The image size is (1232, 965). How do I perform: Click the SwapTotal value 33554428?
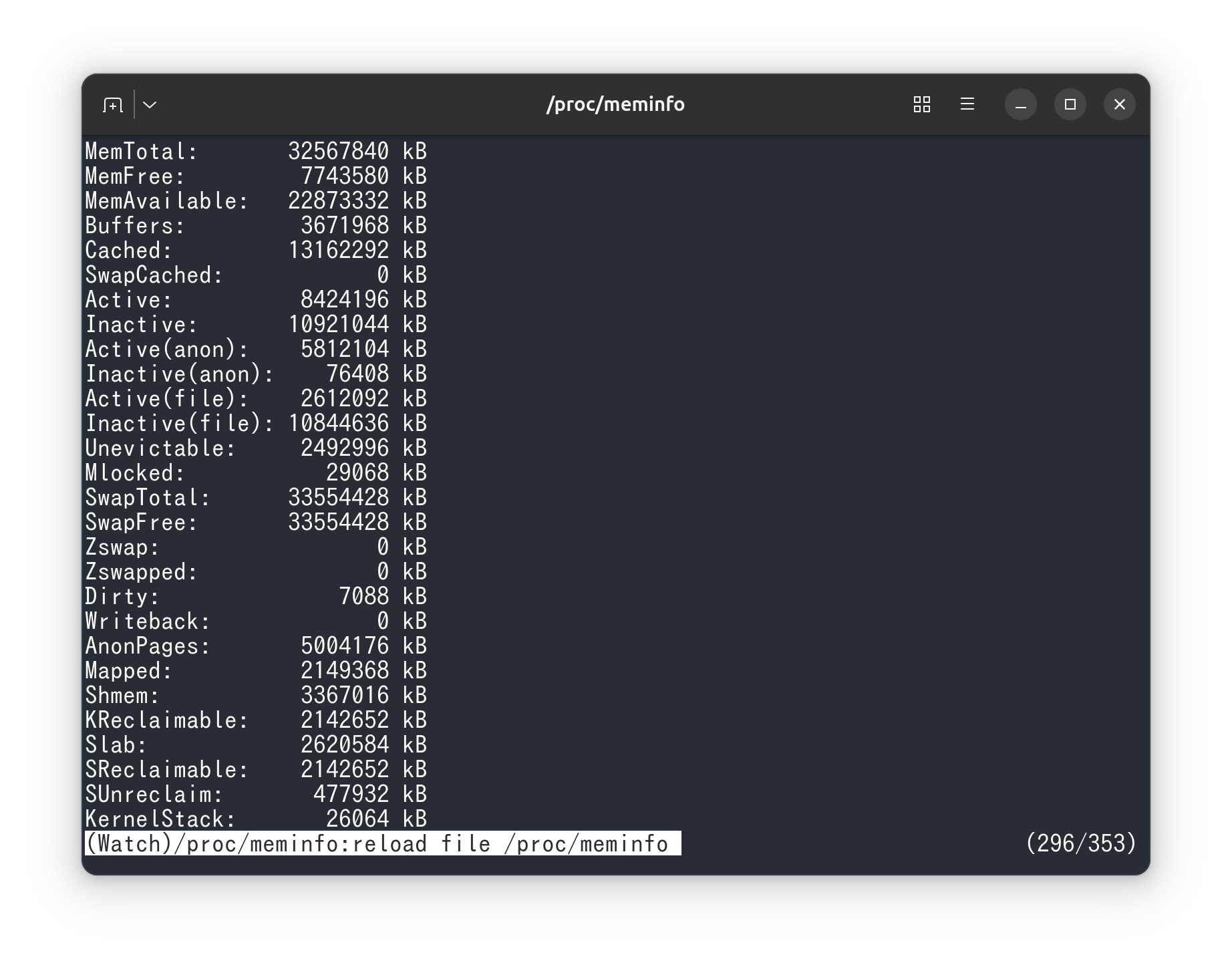point(339,497)
